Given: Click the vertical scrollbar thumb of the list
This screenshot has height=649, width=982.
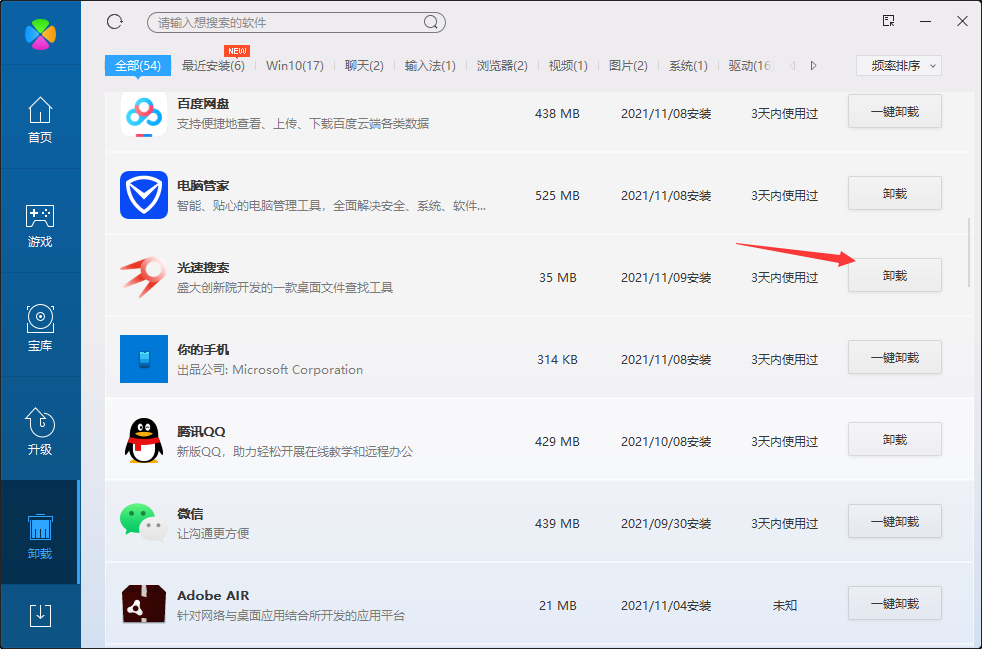Looking at the screenshot, I should coord(969,252).
